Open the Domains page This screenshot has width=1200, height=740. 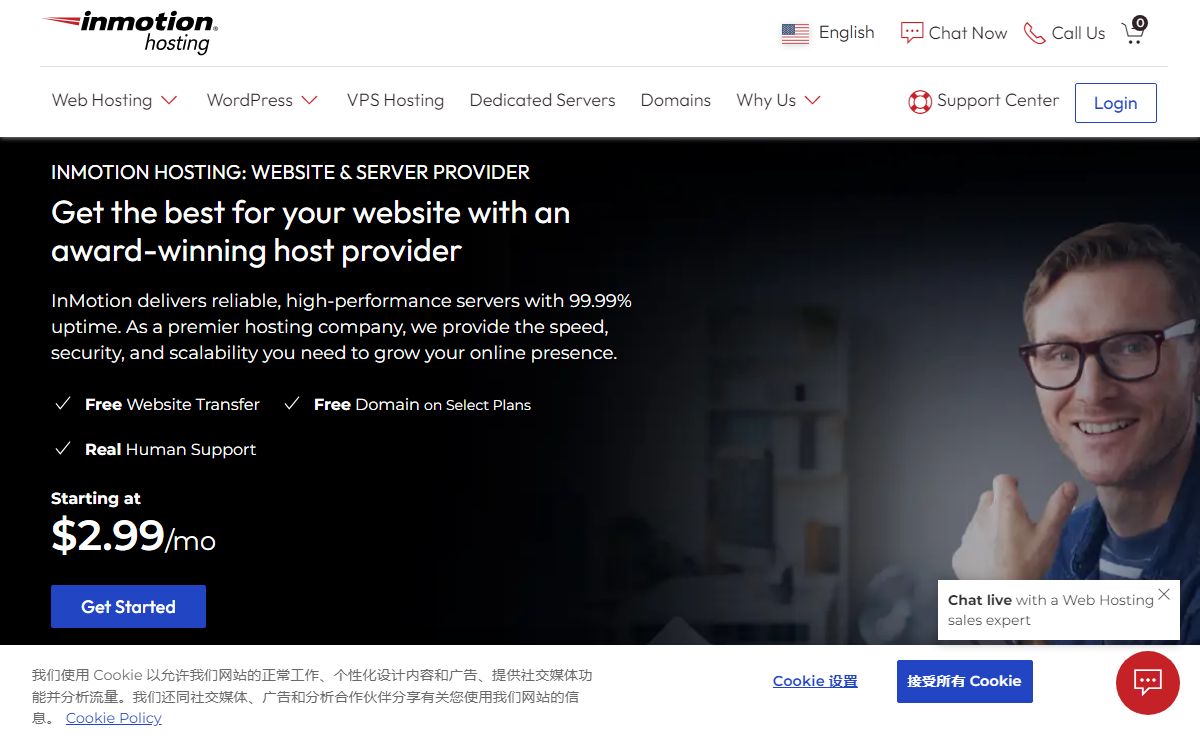[x=676, y=100]
